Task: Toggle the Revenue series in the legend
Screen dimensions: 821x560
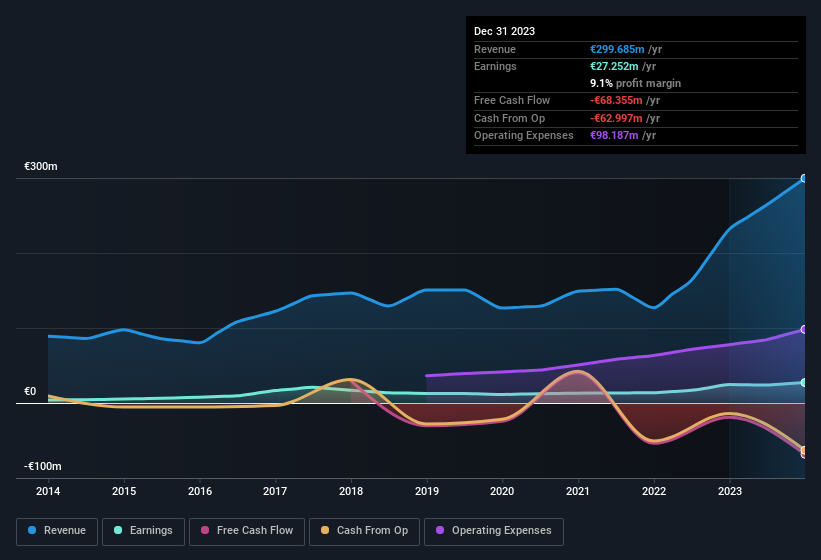Action: tap(57, 531)
